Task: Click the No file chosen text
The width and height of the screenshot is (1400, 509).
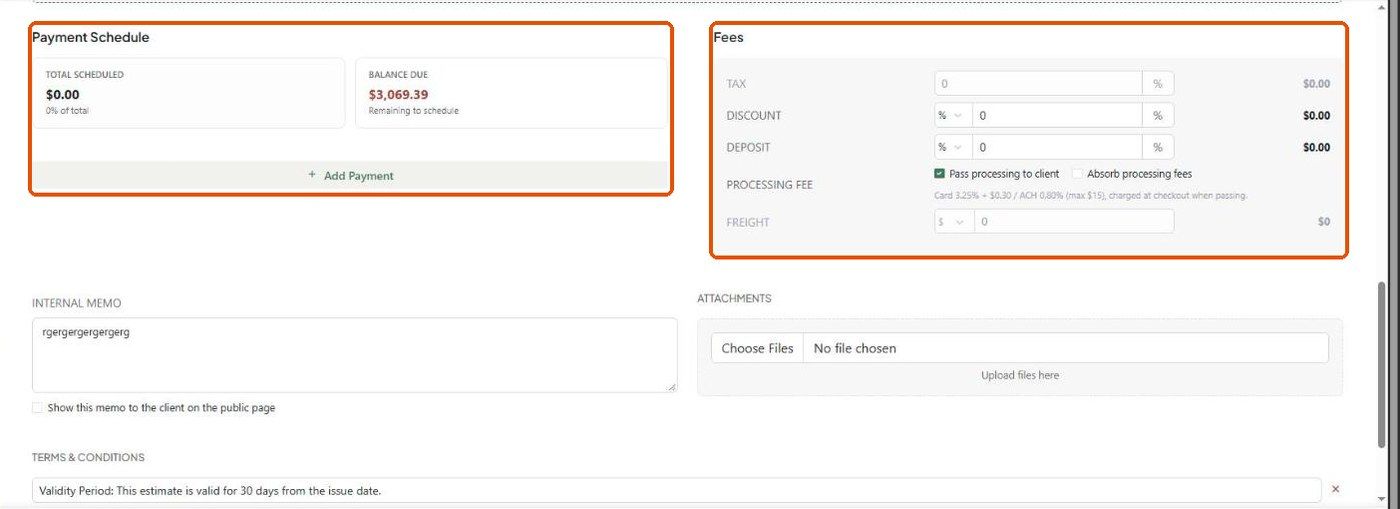Action: 855,348
